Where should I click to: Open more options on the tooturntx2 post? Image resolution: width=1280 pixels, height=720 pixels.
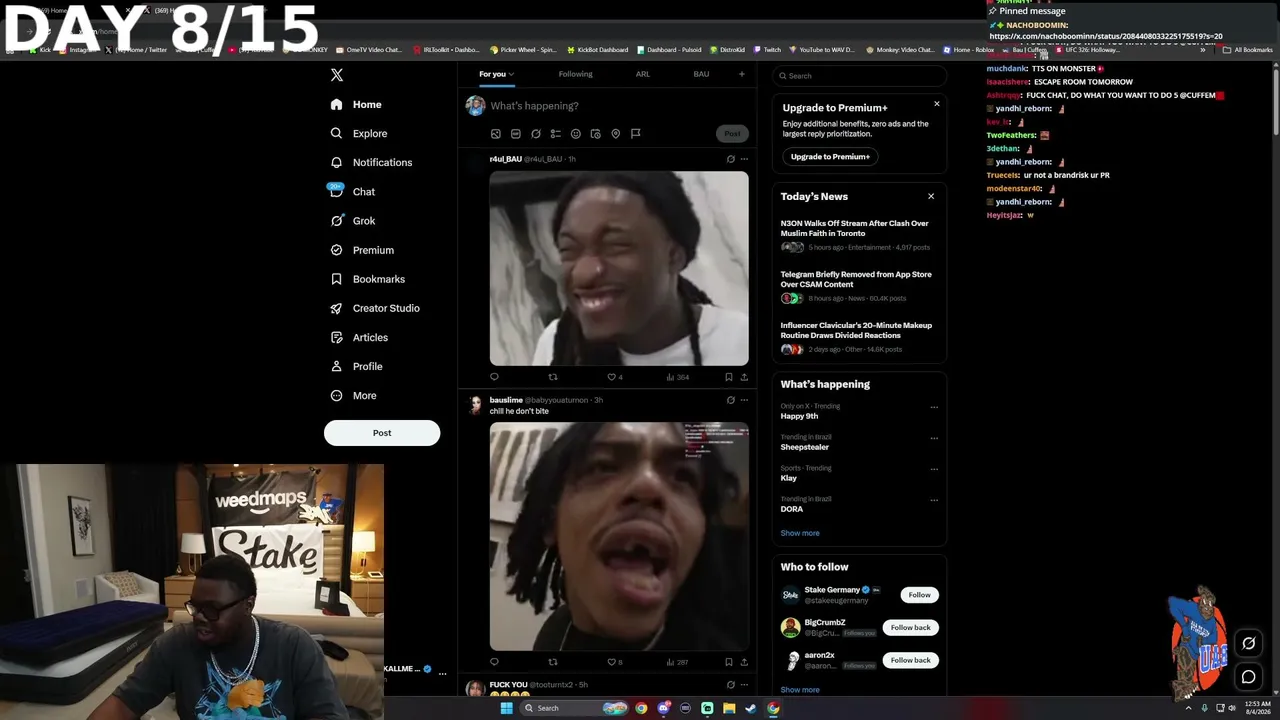[x=744, y=685]
